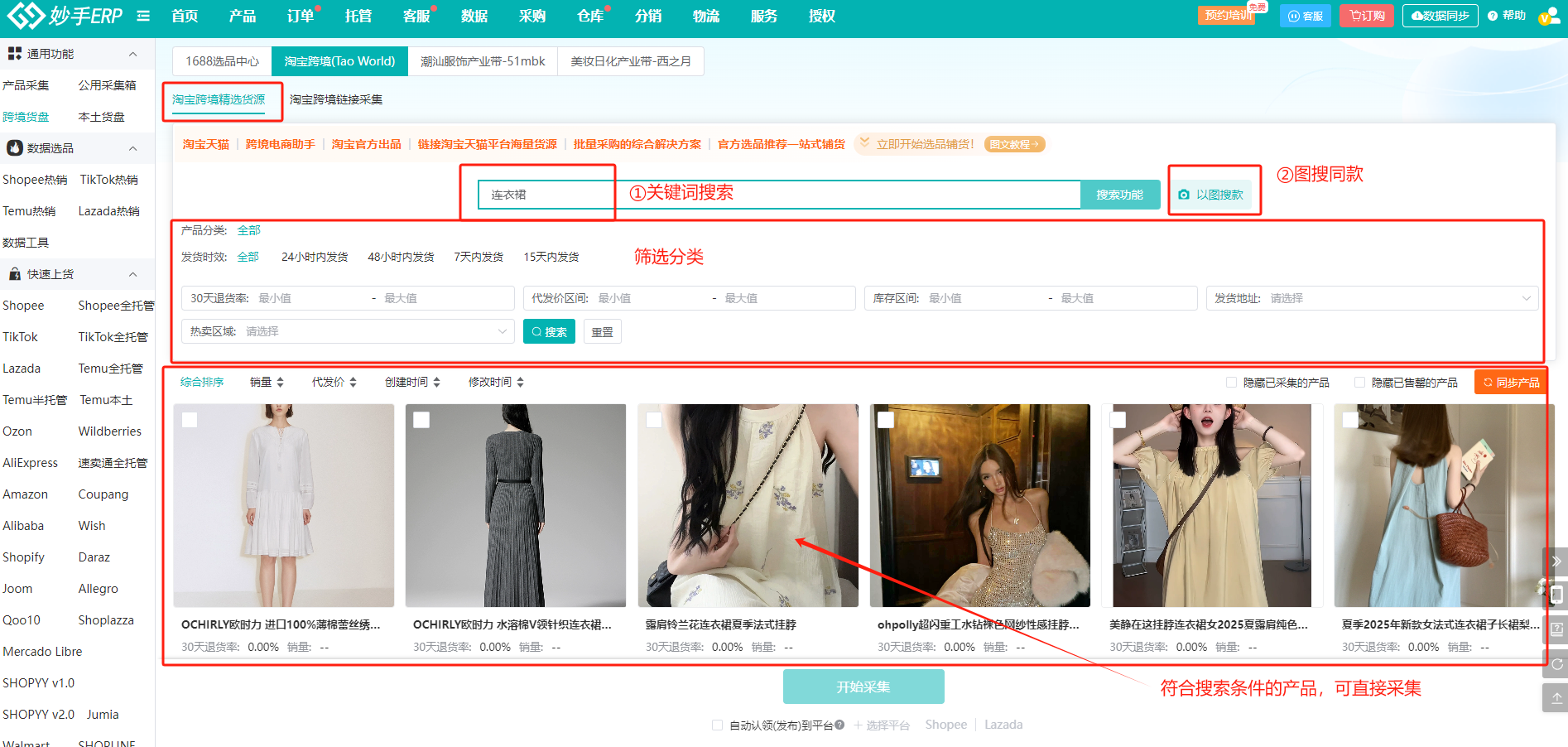Expand floating panel with double-chevron icon
The image size is (1568, 747).
1556,561
